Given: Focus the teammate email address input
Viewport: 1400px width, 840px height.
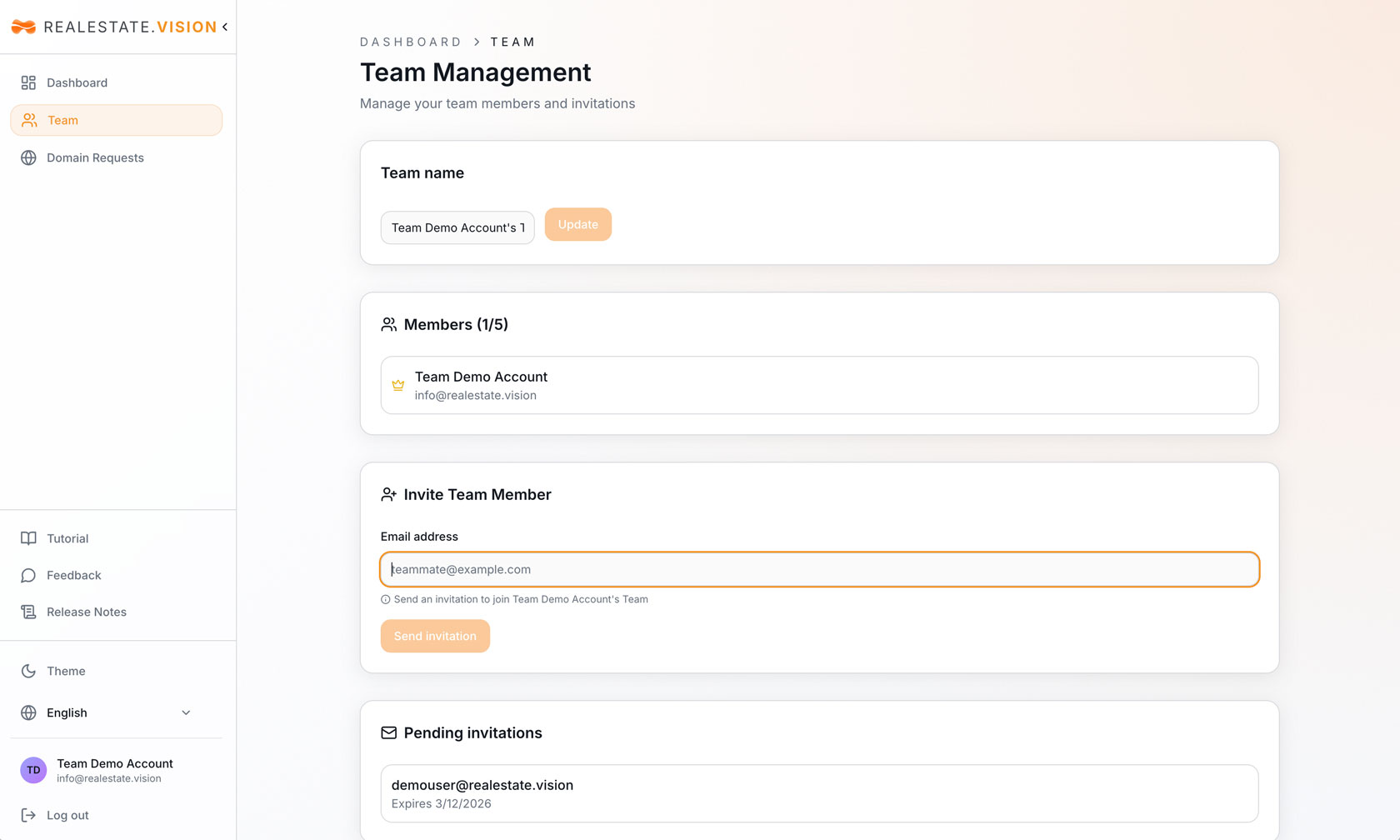Looking at the screenshot, I should [x=820, y=569].
